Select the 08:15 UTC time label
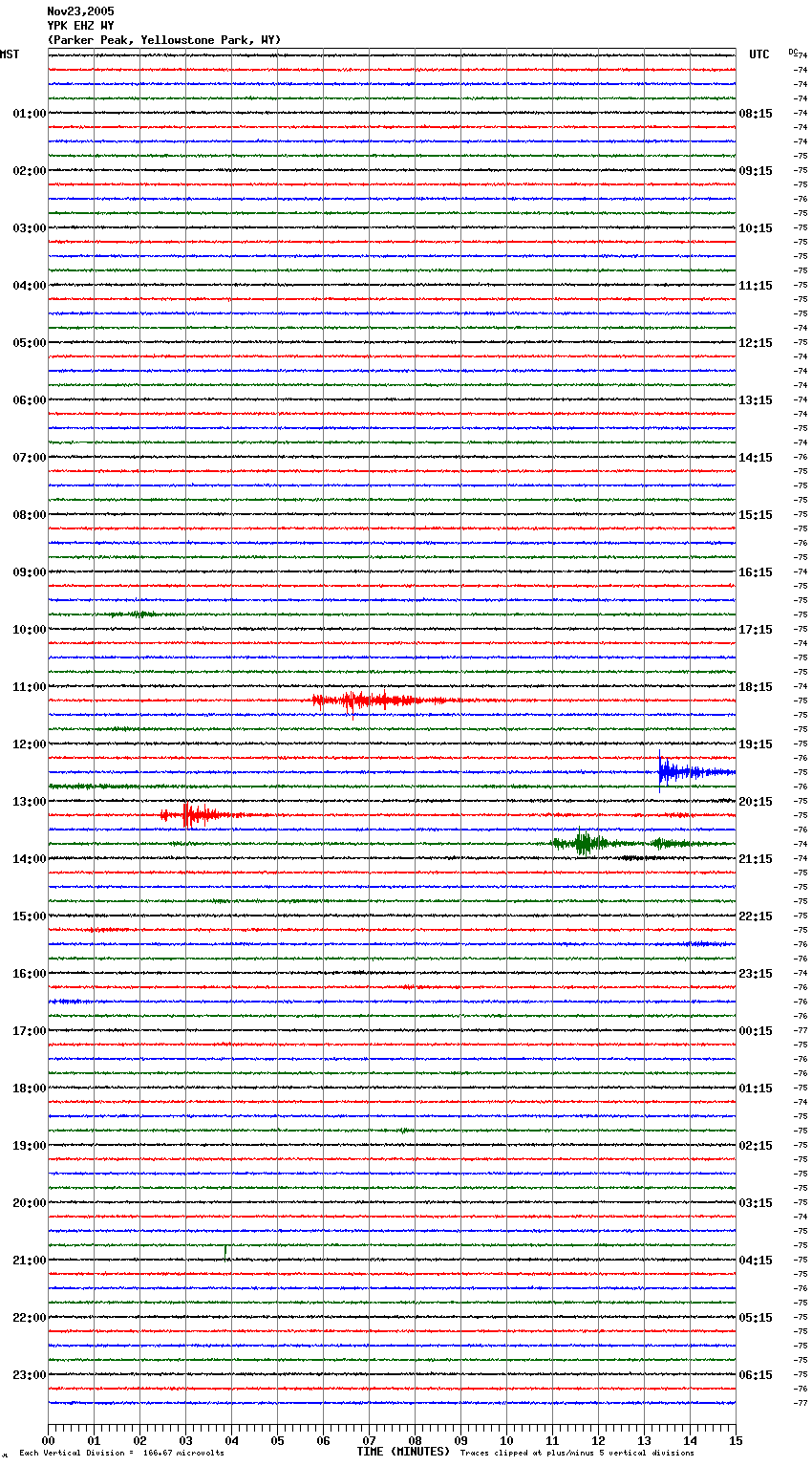Viewport: 812px width, 1466px height. (756, 114)
